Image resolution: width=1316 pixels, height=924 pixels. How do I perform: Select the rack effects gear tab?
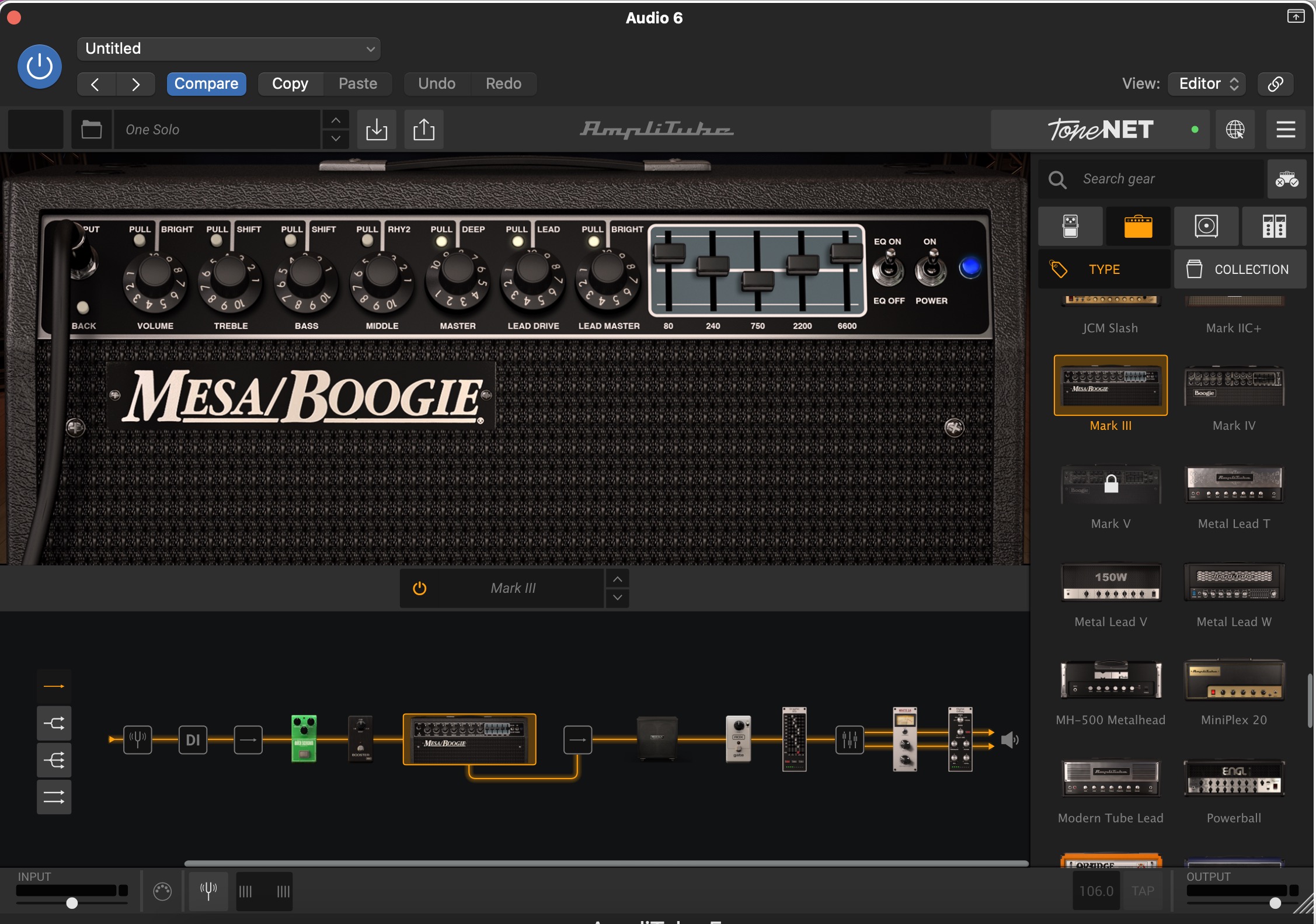click(x=1274, y=226)
